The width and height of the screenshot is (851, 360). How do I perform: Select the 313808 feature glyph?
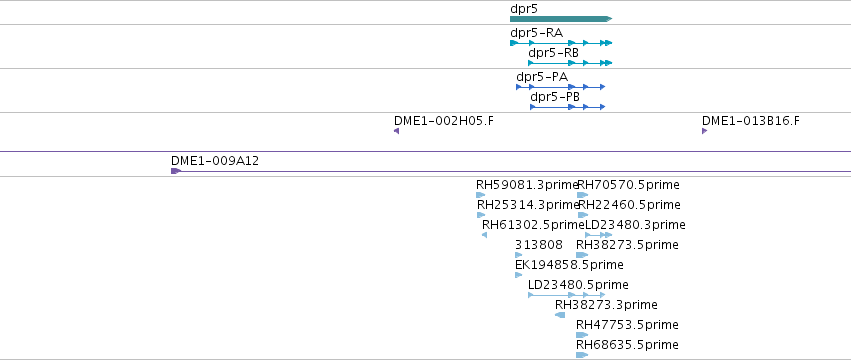(x=518, y=255)
